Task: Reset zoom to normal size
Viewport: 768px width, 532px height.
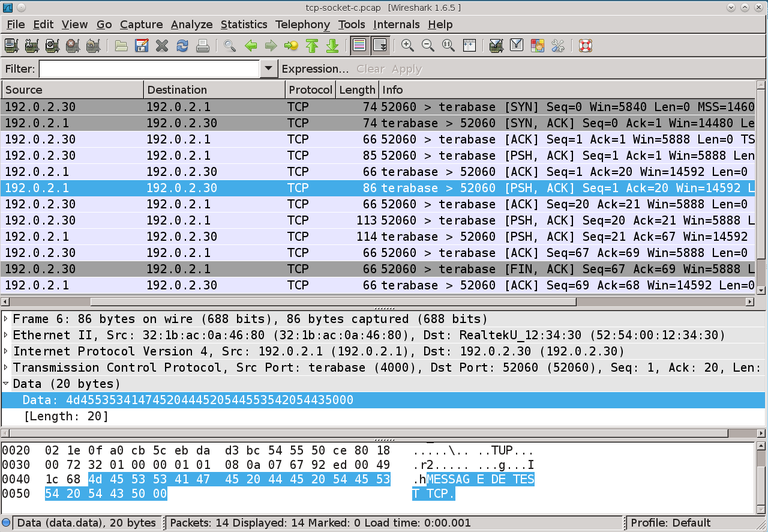Action: tap(449, 46)
